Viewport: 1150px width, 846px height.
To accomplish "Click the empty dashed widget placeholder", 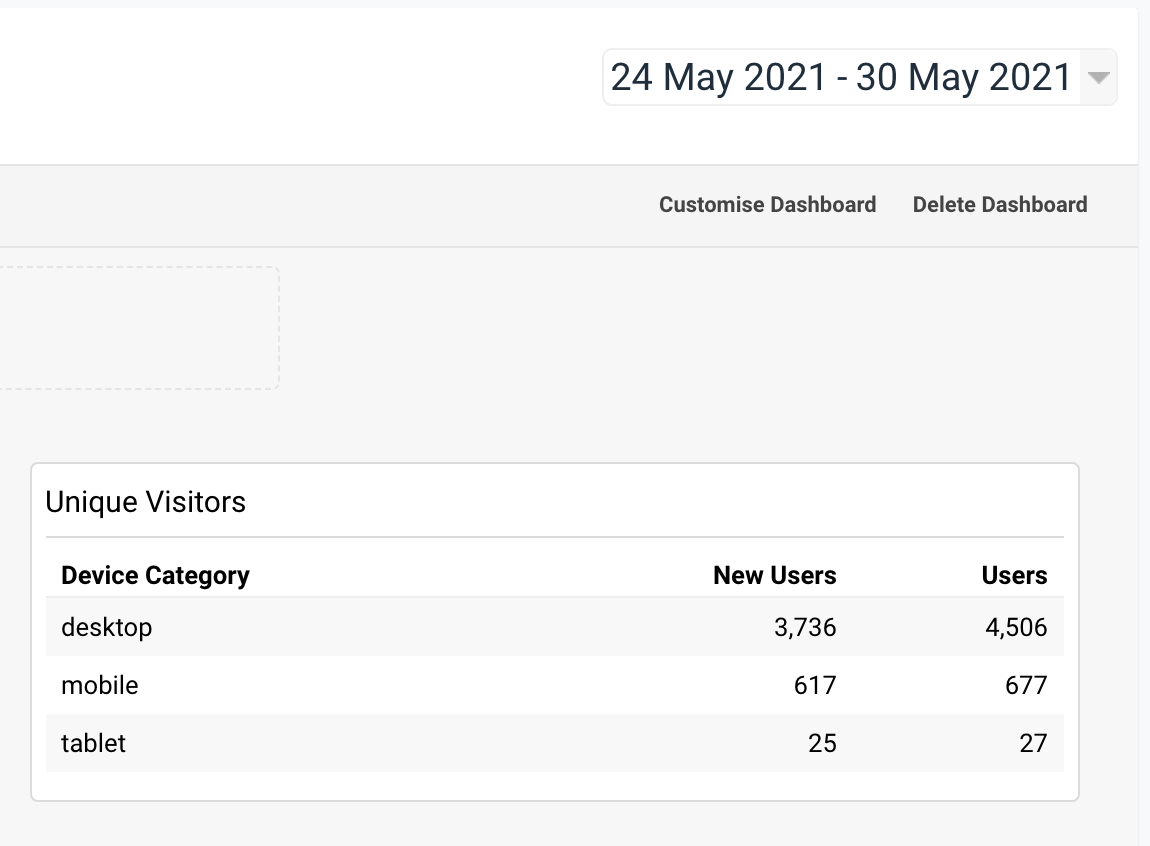I will click(x=139, y=328).
